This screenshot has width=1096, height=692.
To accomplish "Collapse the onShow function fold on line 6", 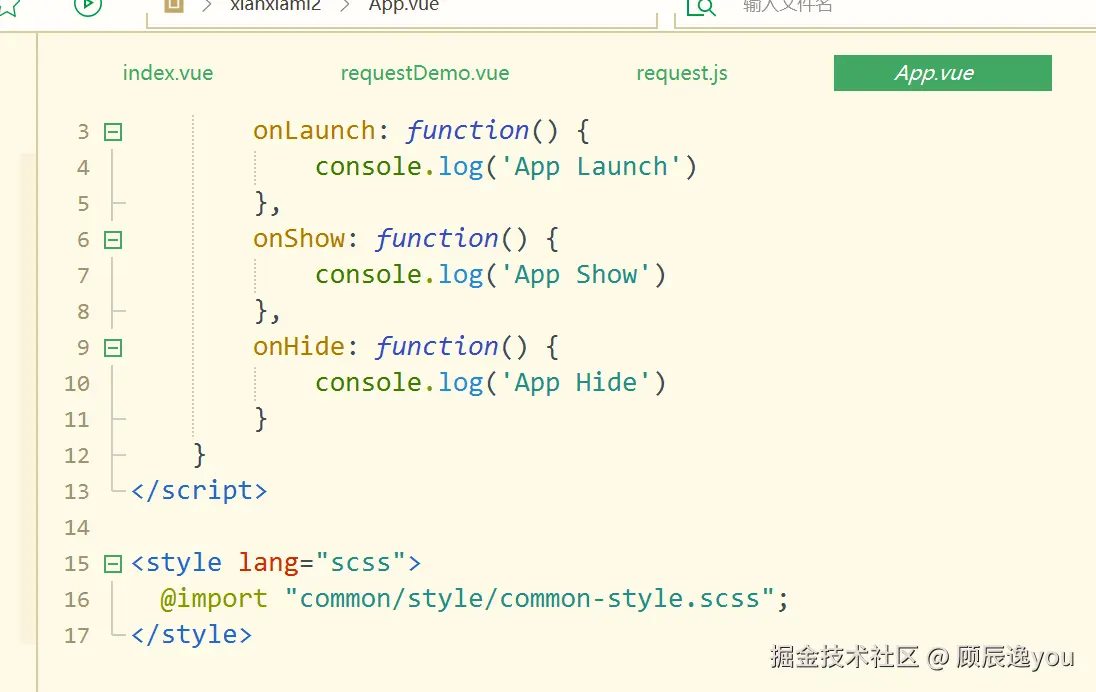I will coord(113,240).
